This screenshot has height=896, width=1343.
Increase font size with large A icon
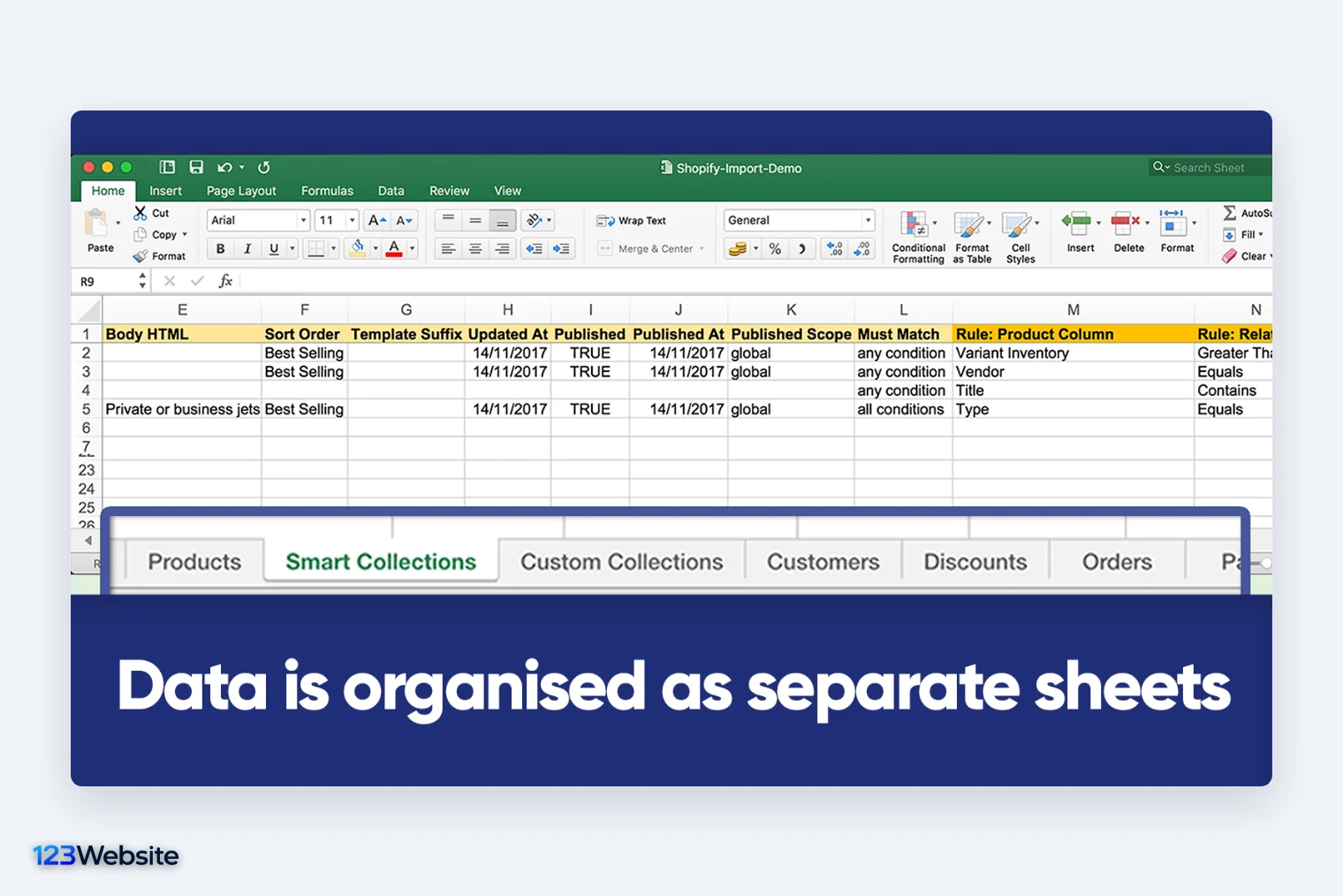376,221
